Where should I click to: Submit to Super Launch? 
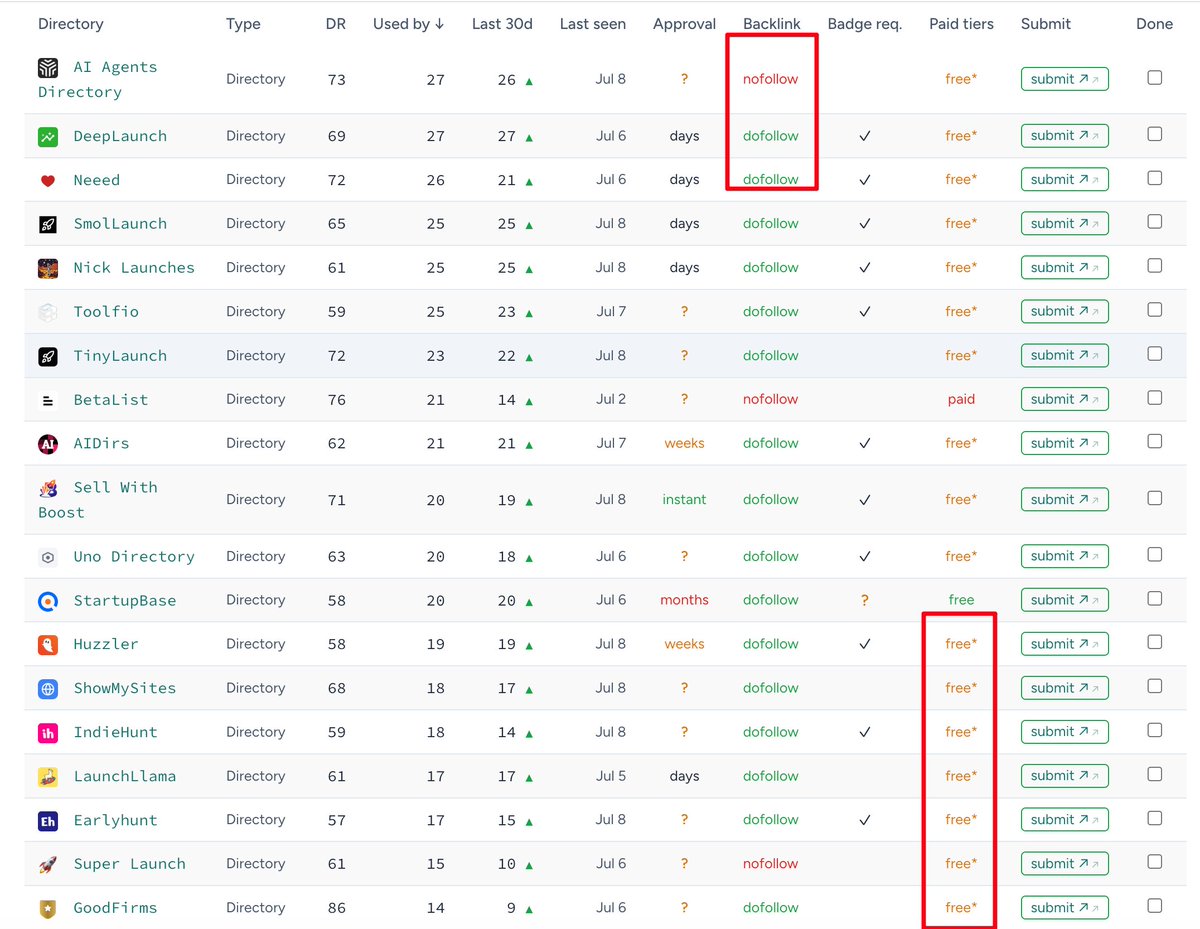coord(1064,864)
